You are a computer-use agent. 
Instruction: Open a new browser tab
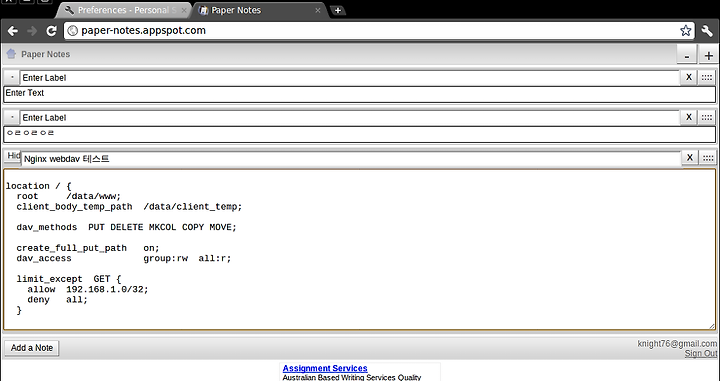[x=338, y=10]
